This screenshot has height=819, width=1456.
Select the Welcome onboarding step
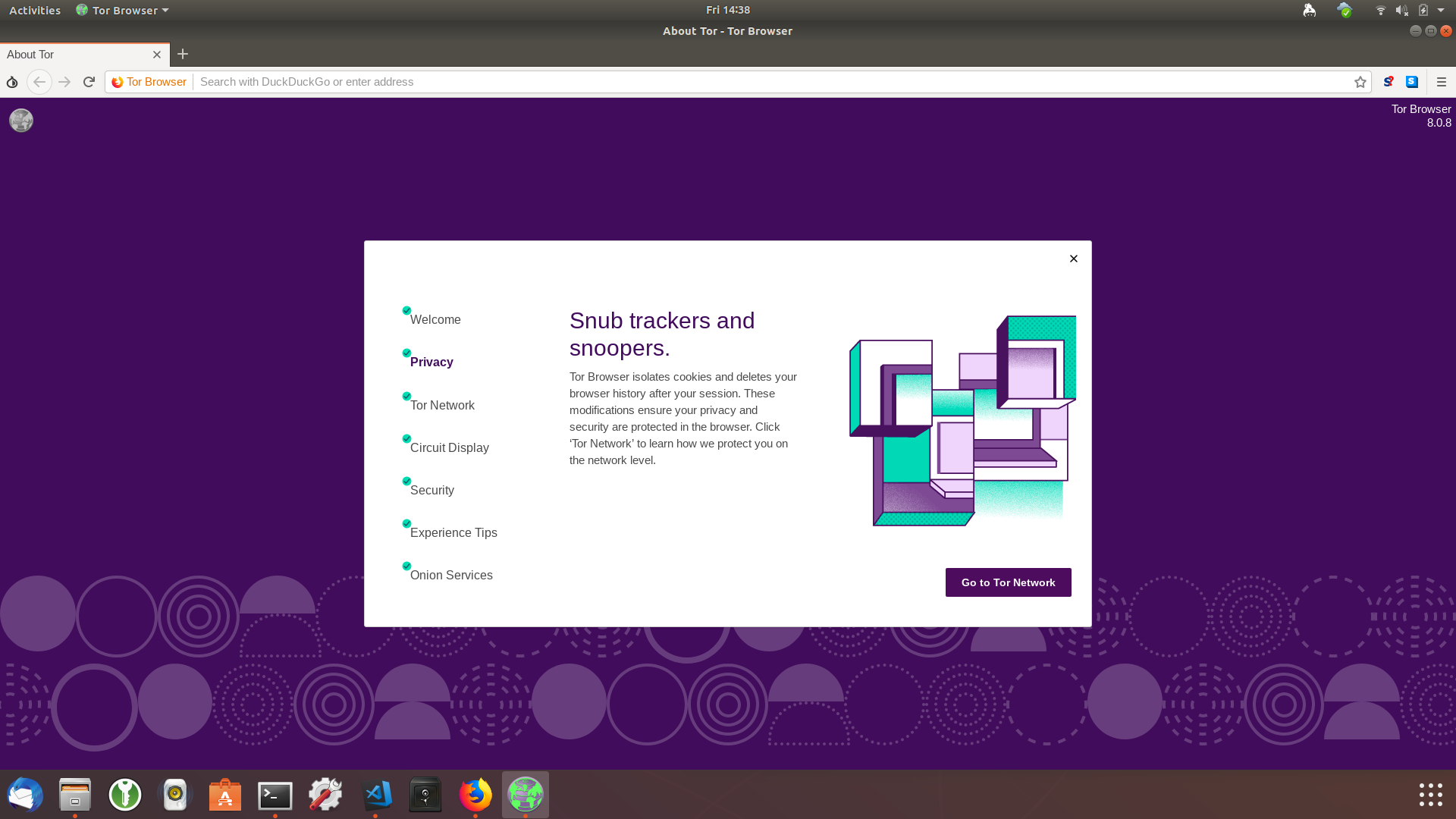[435, 319]
